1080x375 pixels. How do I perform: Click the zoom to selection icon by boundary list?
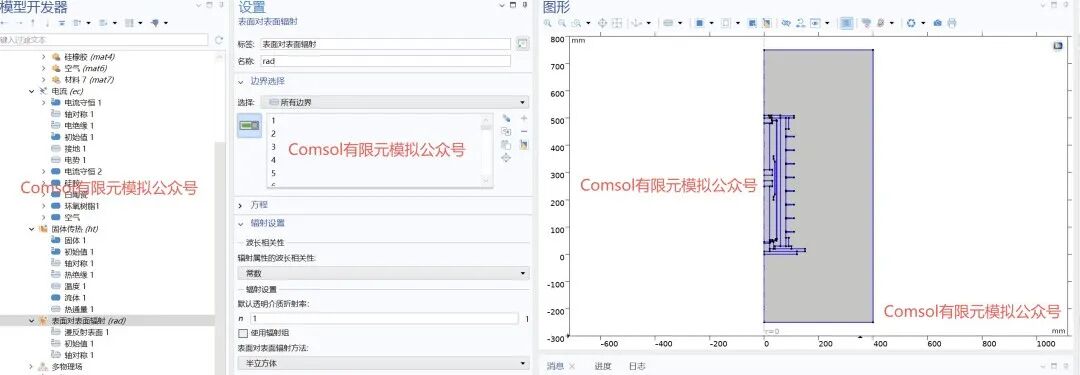click(x=506, y=158)
